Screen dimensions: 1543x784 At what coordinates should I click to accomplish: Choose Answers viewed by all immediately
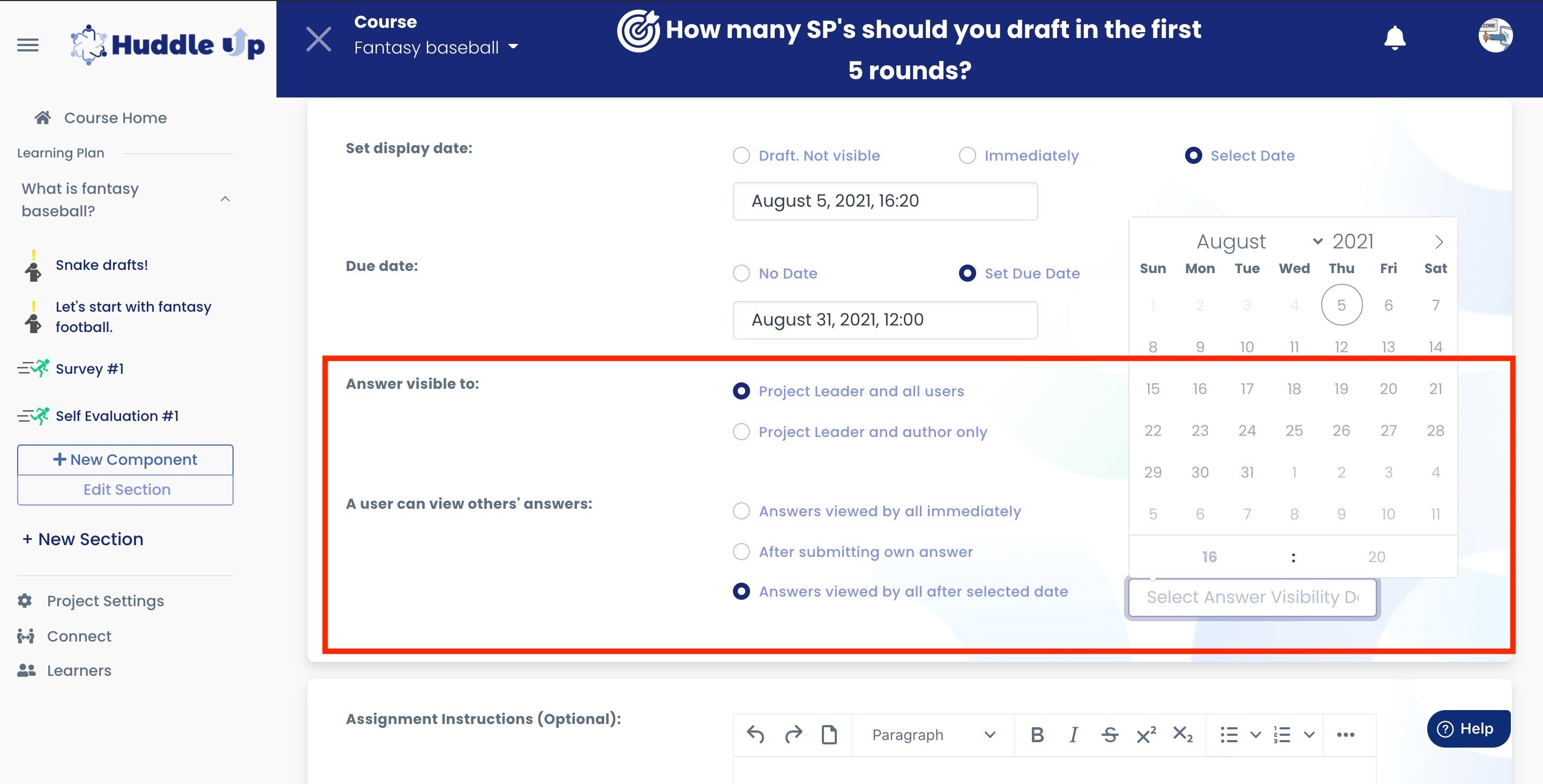click(741, 511)
